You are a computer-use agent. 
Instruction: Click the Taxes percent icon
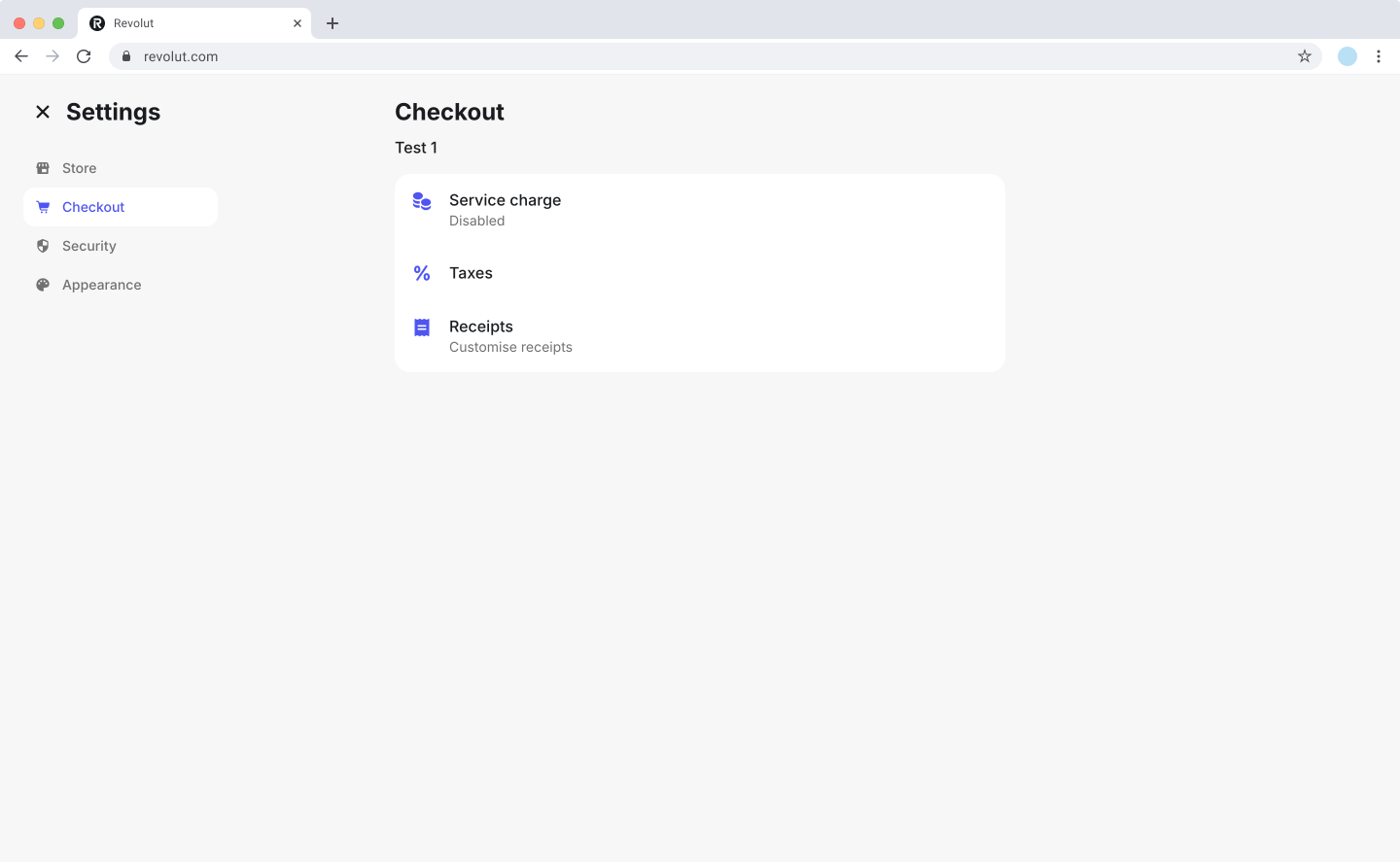tap(422, 273)
